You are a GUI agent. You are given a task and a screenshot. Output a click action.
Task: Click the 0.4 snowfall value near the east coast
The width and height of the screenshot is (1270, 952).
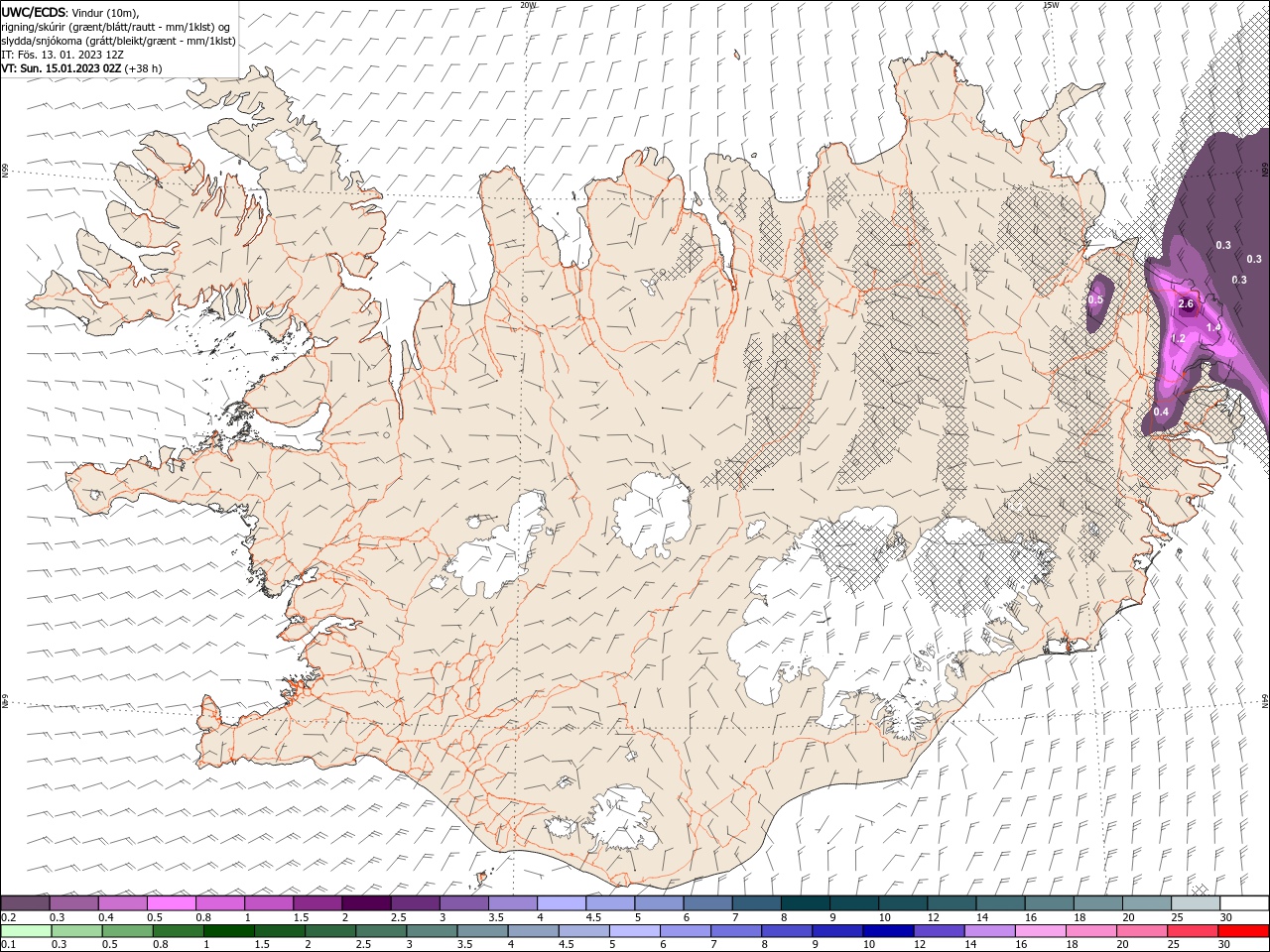(1161, 412)
